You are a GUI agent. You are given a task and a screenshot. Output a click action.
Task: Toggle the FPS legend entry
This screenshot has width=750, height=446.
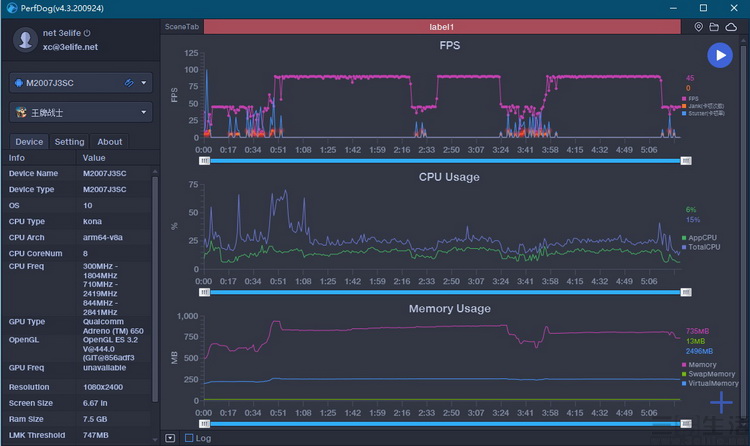coord(690,99)
